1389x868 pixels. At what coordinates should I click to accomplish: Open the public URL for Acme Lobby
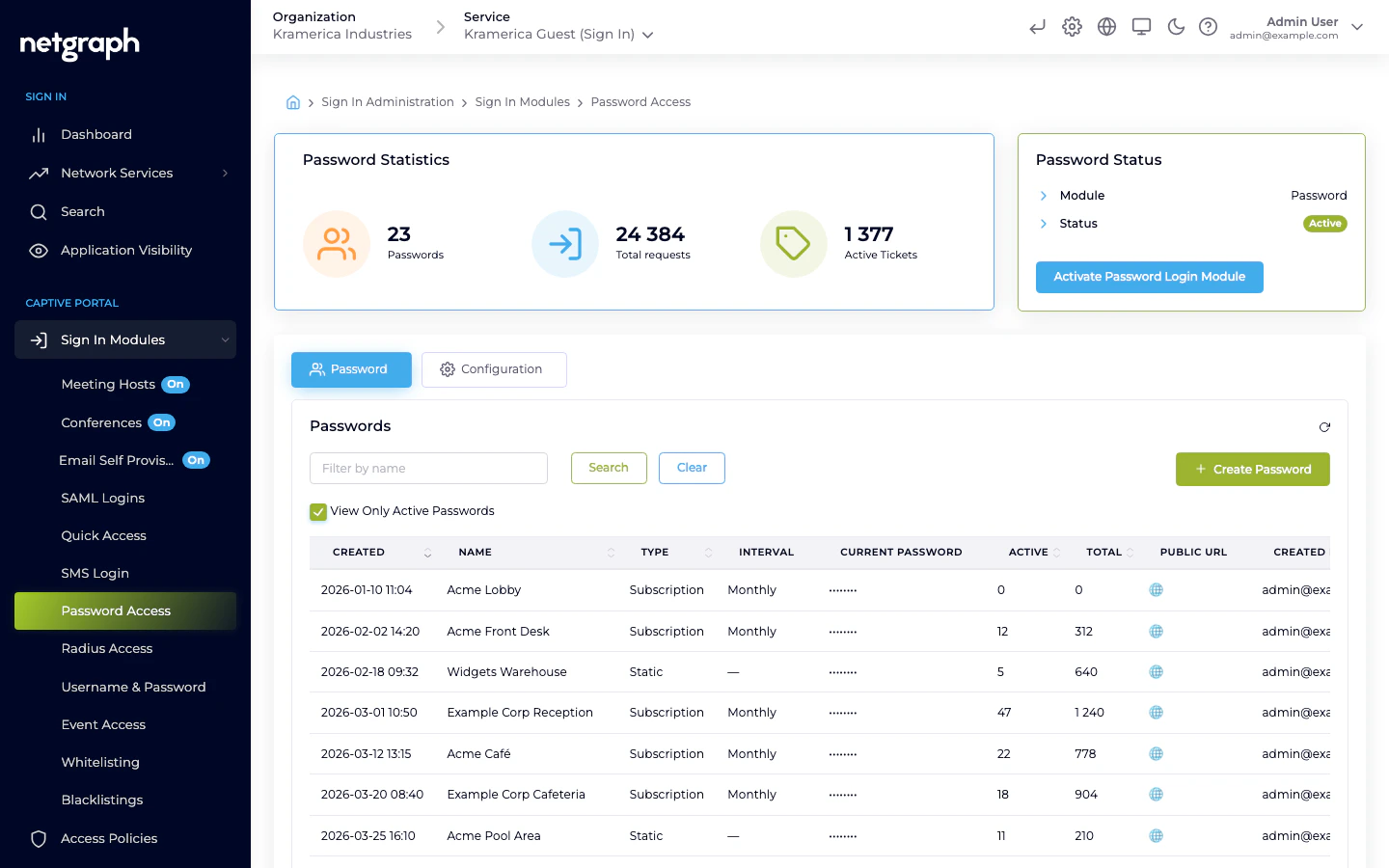click(1156, 589)
